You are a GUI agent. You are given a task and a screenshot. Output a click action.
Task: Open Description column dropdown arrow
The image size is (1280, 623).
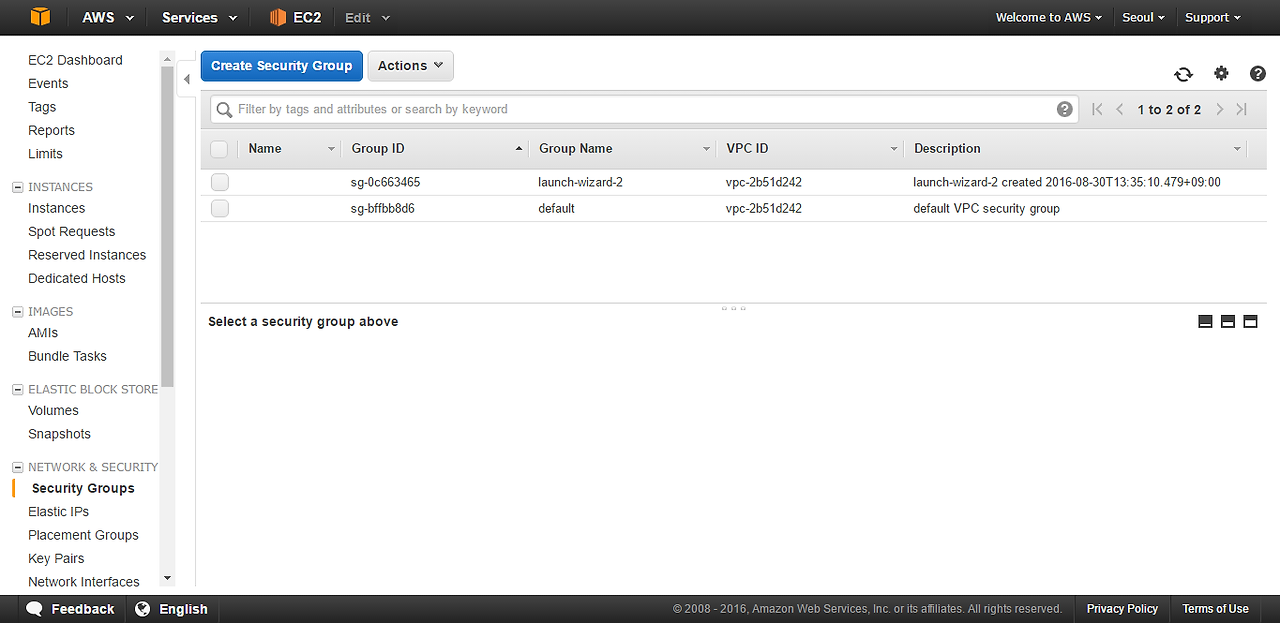[1237, 149]
